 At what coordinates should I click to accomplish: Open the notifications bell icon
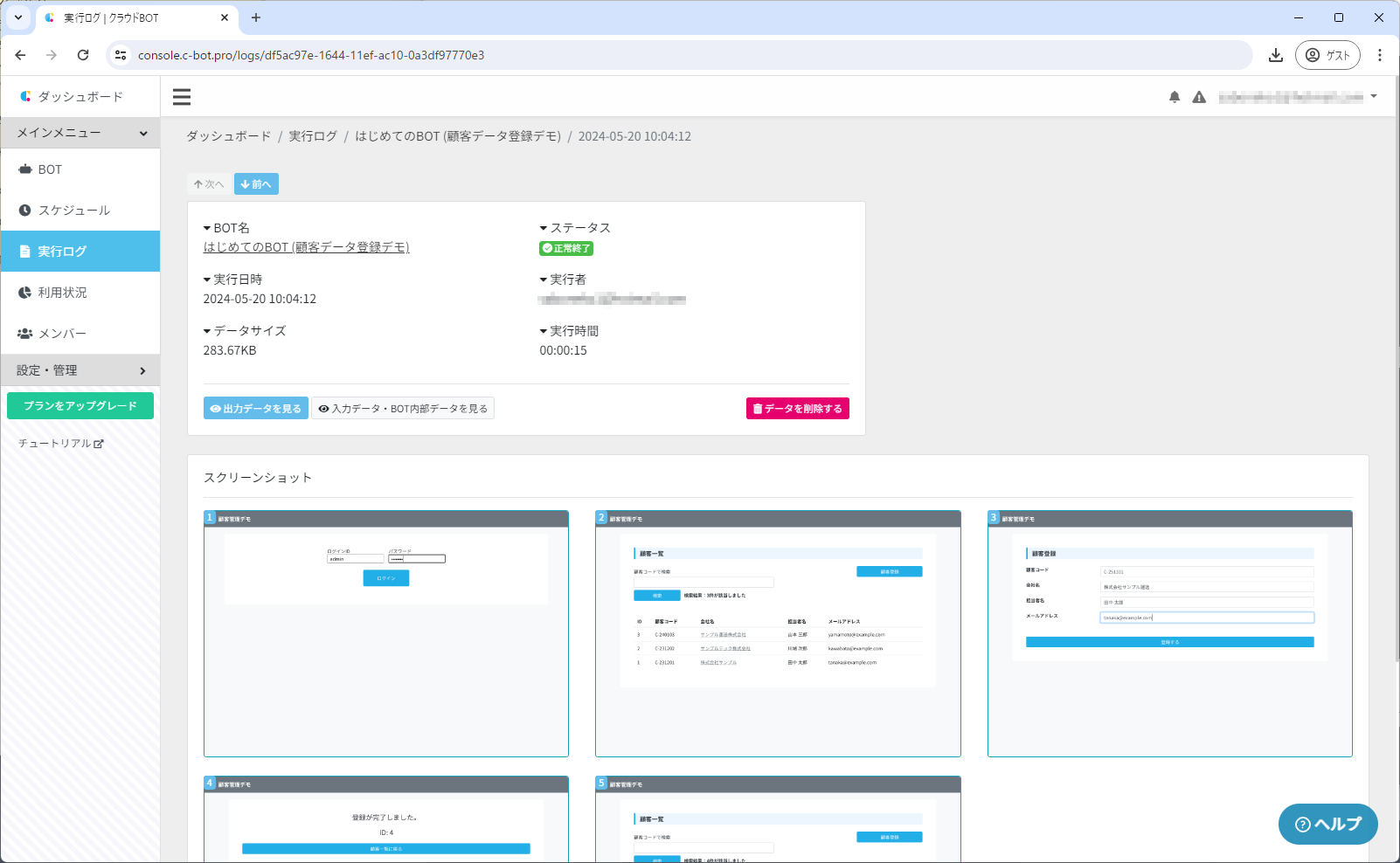pos(1175,97)
